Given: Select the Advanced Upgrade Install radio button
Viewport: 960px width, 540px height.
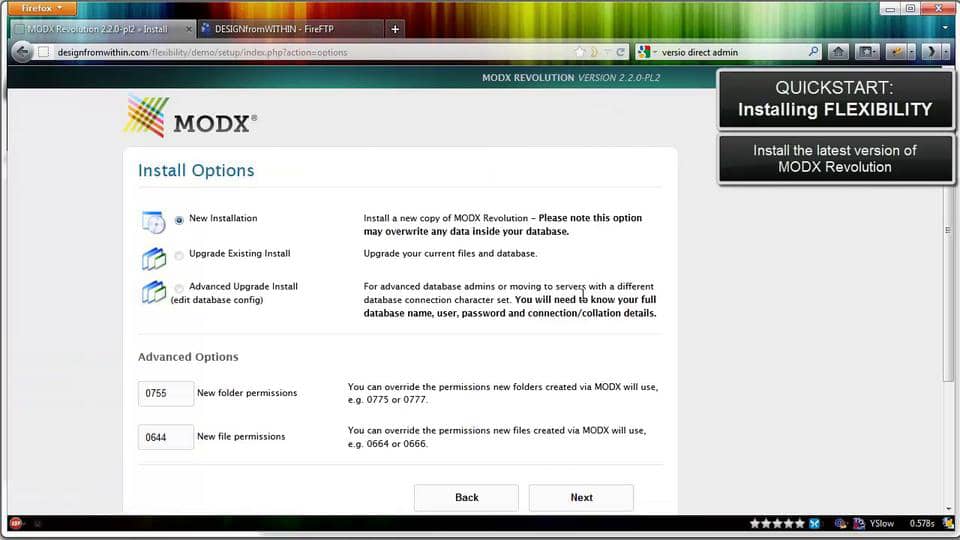Looking at the screenshot, I should point(179,288).
